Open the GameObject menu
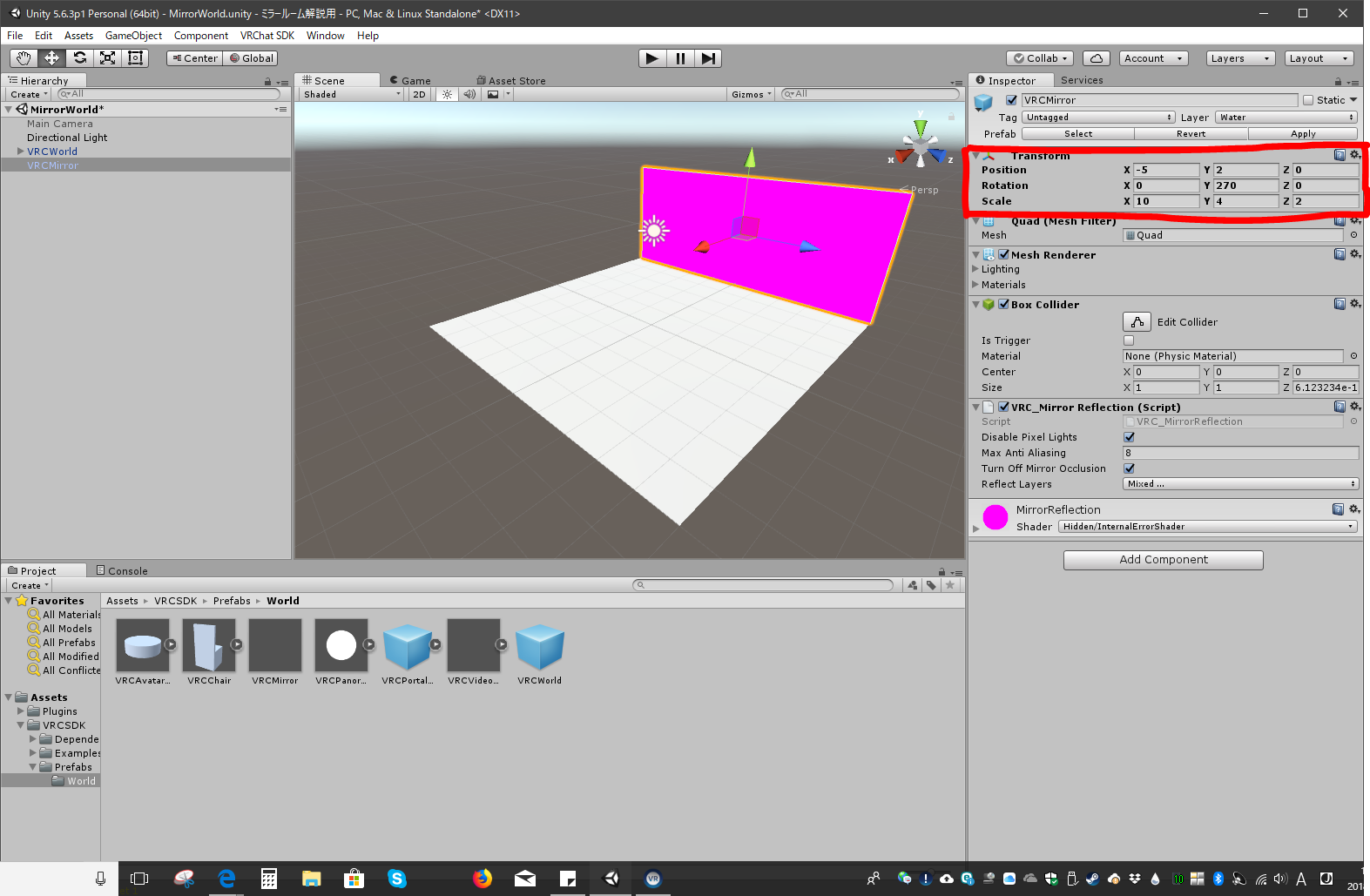The width and height of the screenshot is (1370, 896). point(133,36)
